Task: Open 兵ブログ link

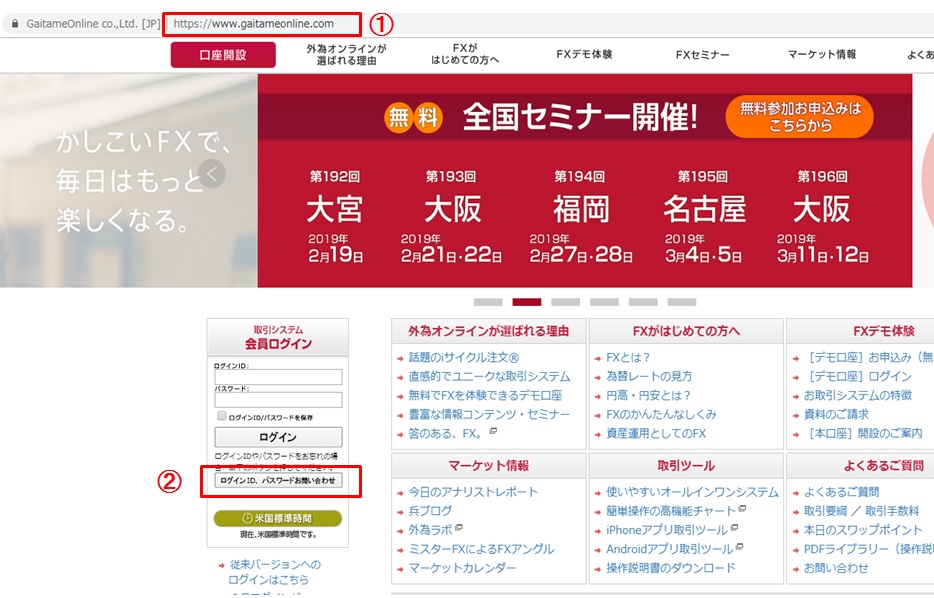Action: [x=430, y=511]
